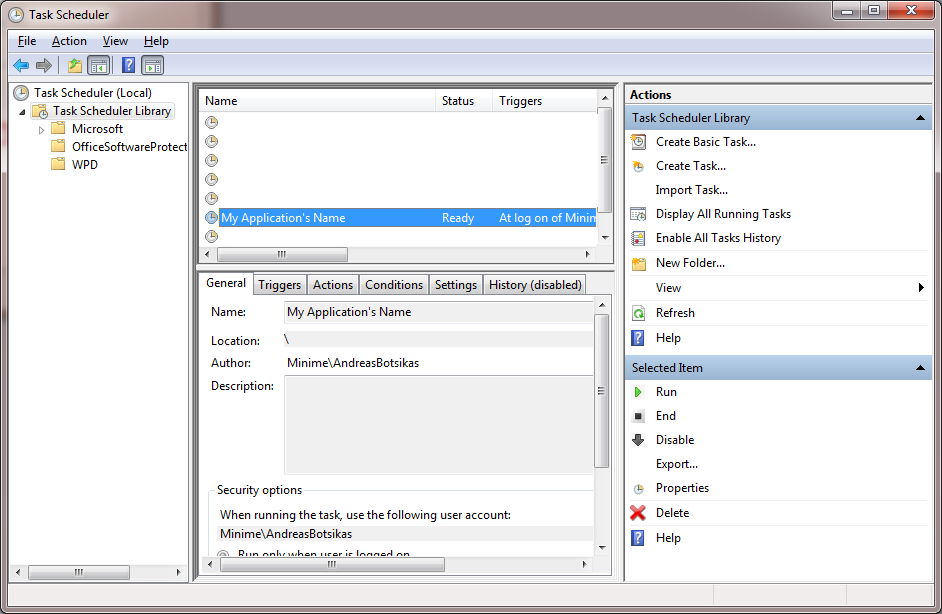Click the Display All Running Tasks icon
This screenshot has width=942, height=614.
tap(638, 214)
